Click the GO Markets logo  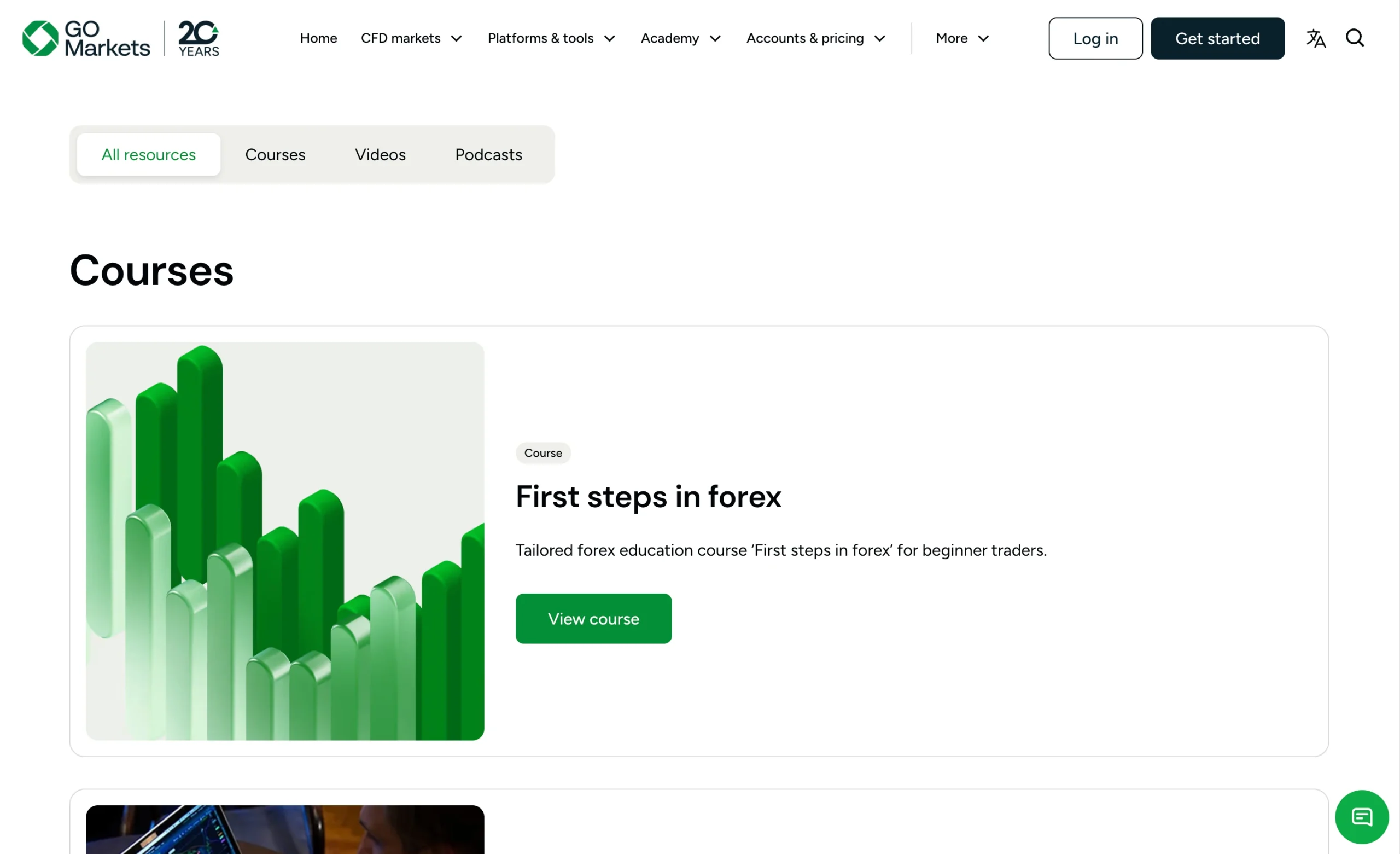tap(86, 38)
